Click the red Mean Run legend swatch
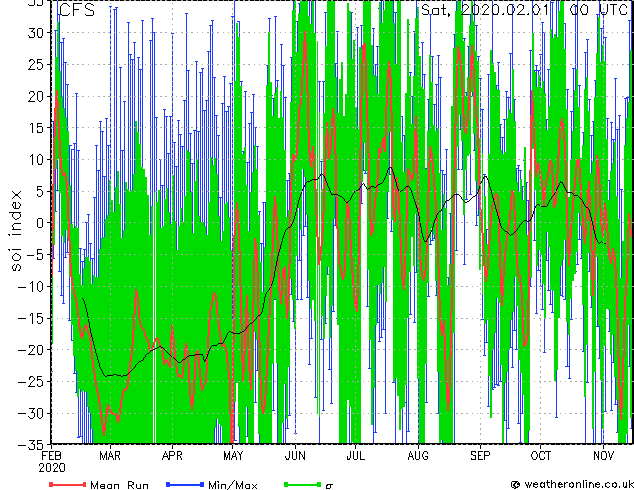 (68, 484)
